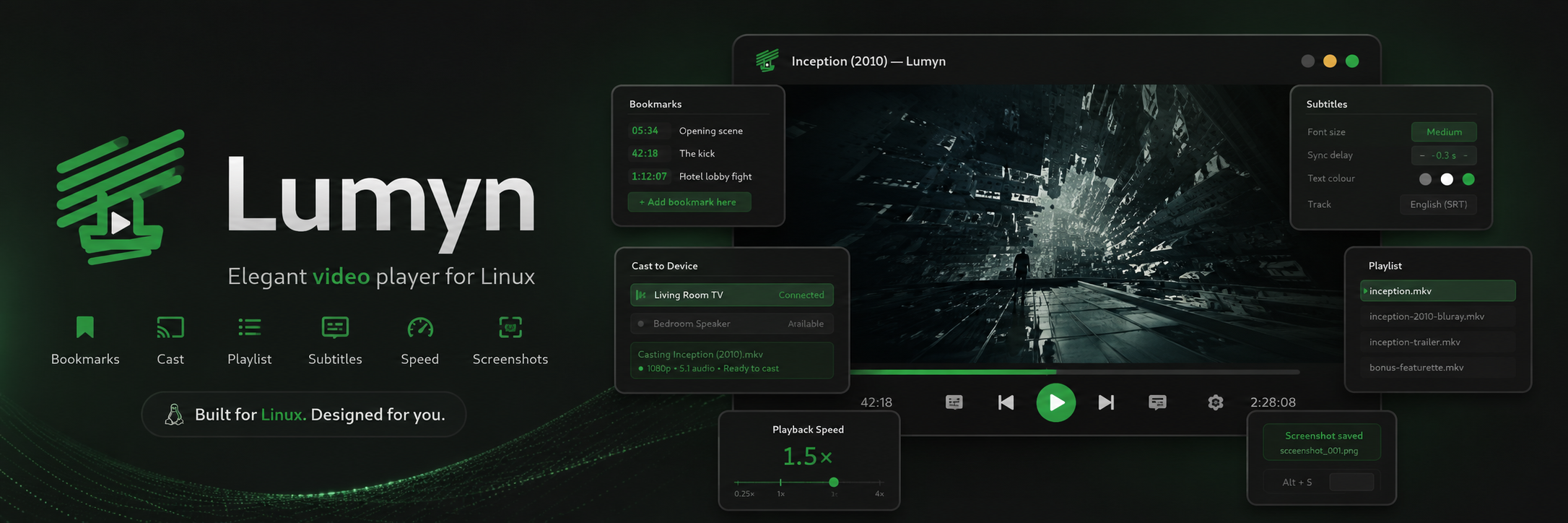This screenshot has width=1568, height=523.
Task: Open settings gear in player controls
Action: [x=1216, y=402]
